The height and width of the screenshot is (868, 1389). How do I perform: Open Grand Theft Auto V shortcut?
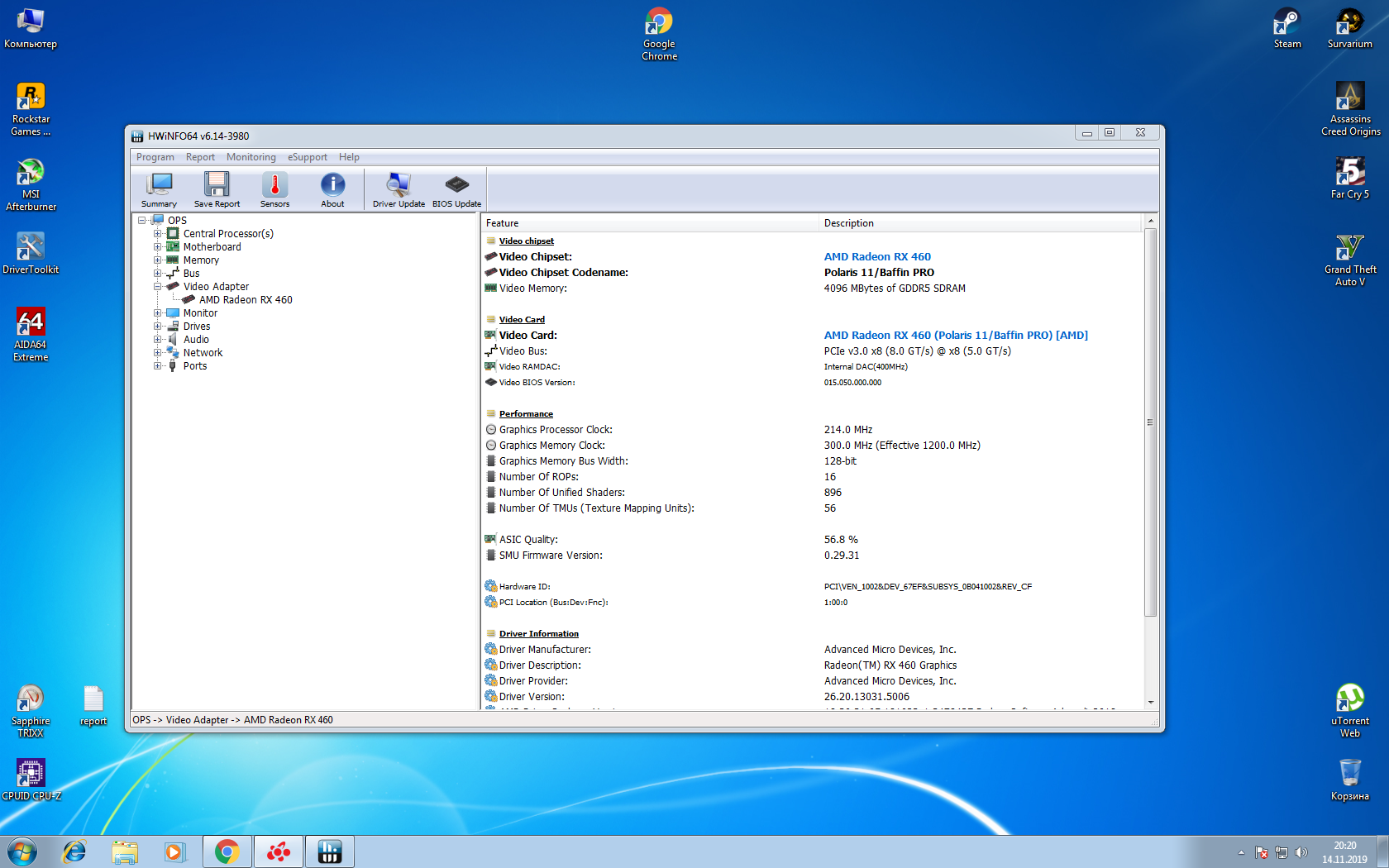[1350, 260]
